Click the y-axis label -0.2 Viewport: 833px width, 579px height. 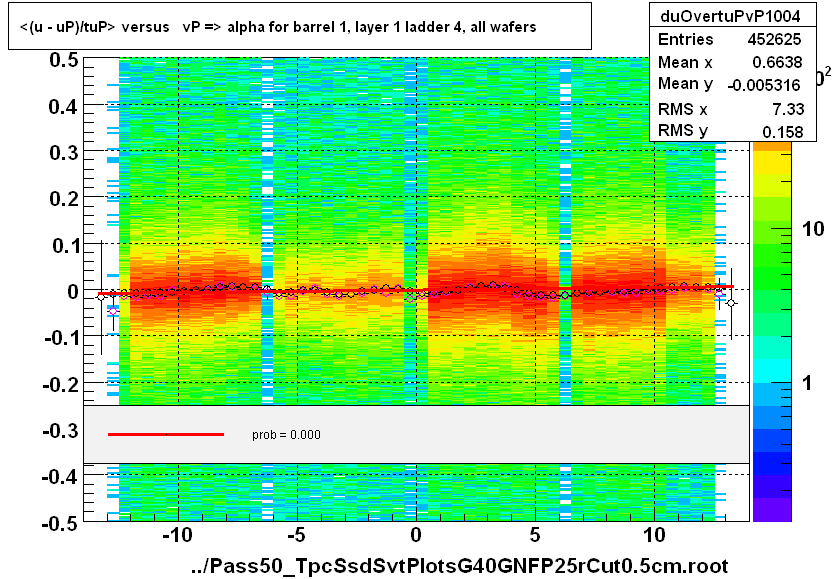click(61, 384)
